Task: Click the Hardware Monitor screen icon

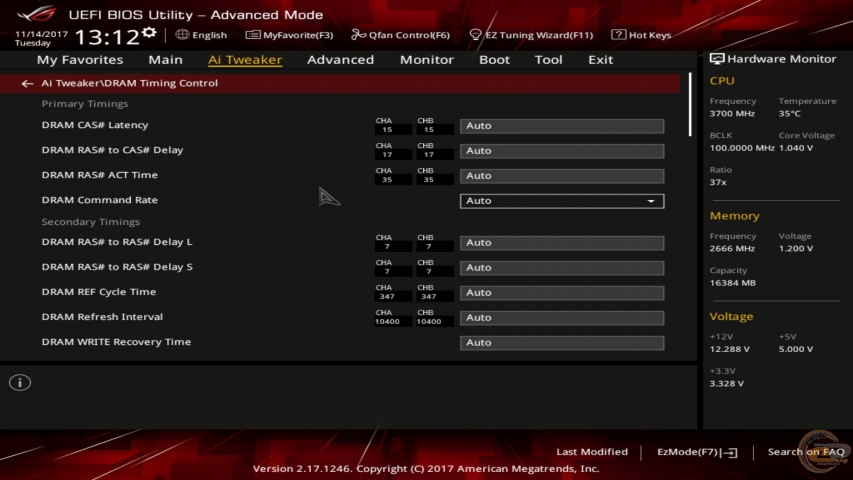Action: pos(716,59)
